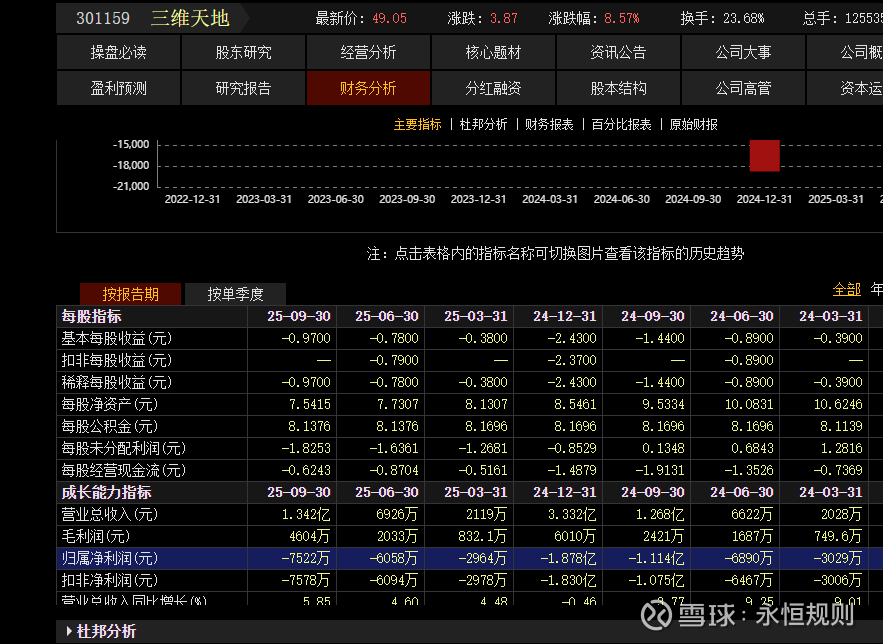
Task: Jump to 财务报表 sub-navigation link
Action: pos(549,124)
